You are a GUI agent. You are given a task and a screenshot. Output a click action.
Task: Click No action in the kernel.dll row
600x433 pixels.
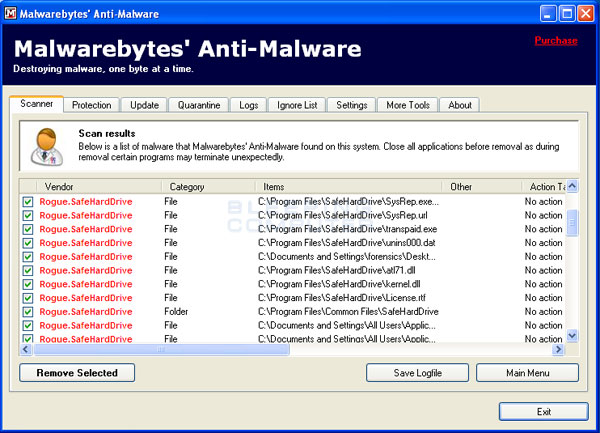pos(543,284)
